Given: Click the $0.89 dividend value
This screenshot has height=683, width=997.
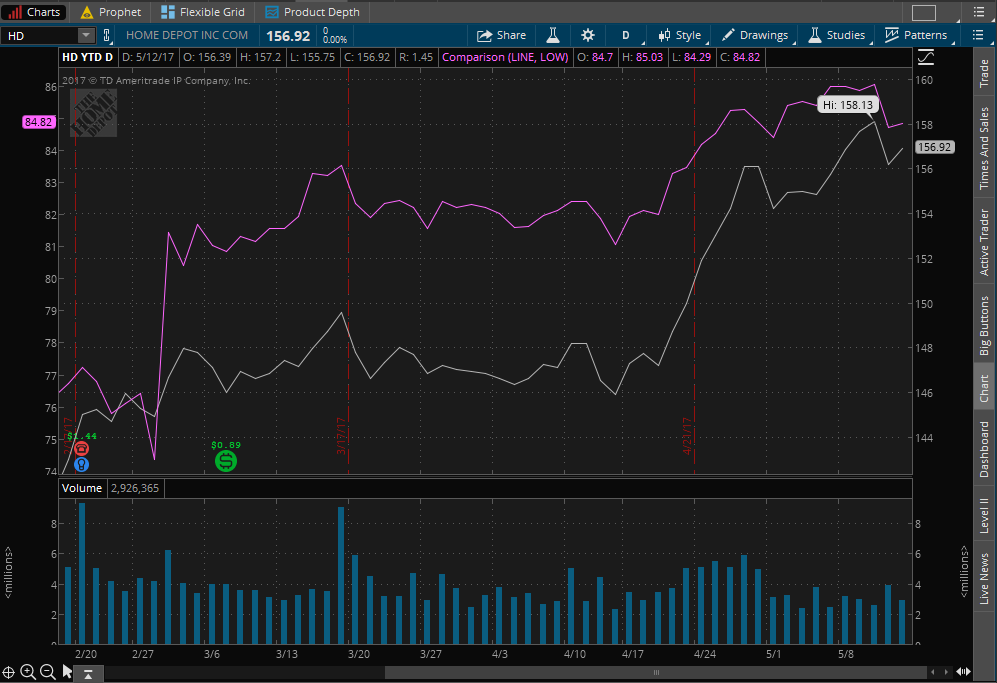Looking at the screenshot, I should click(226, 445).
